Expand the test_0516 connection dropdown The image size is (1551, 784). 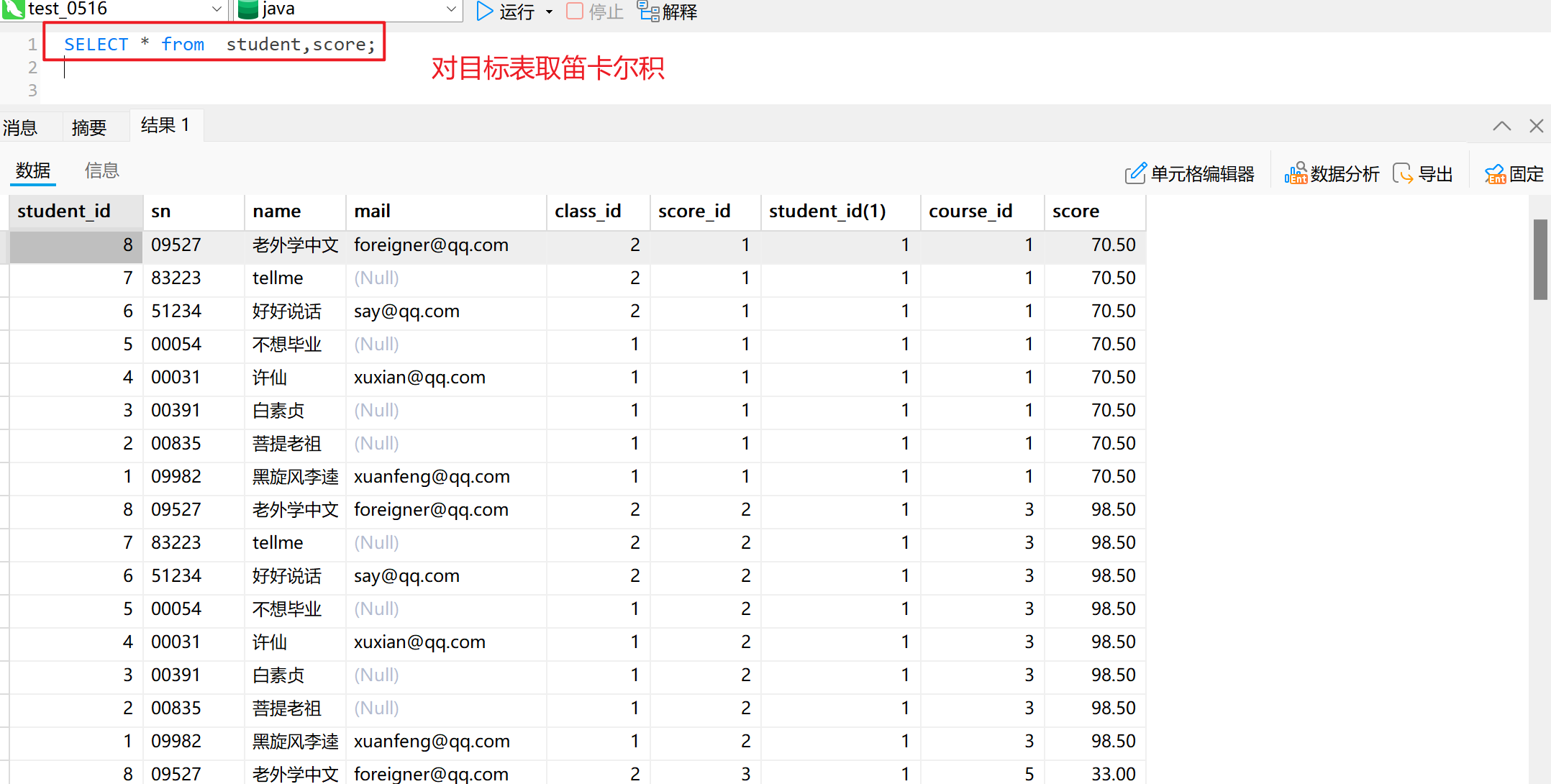(217, 9)
